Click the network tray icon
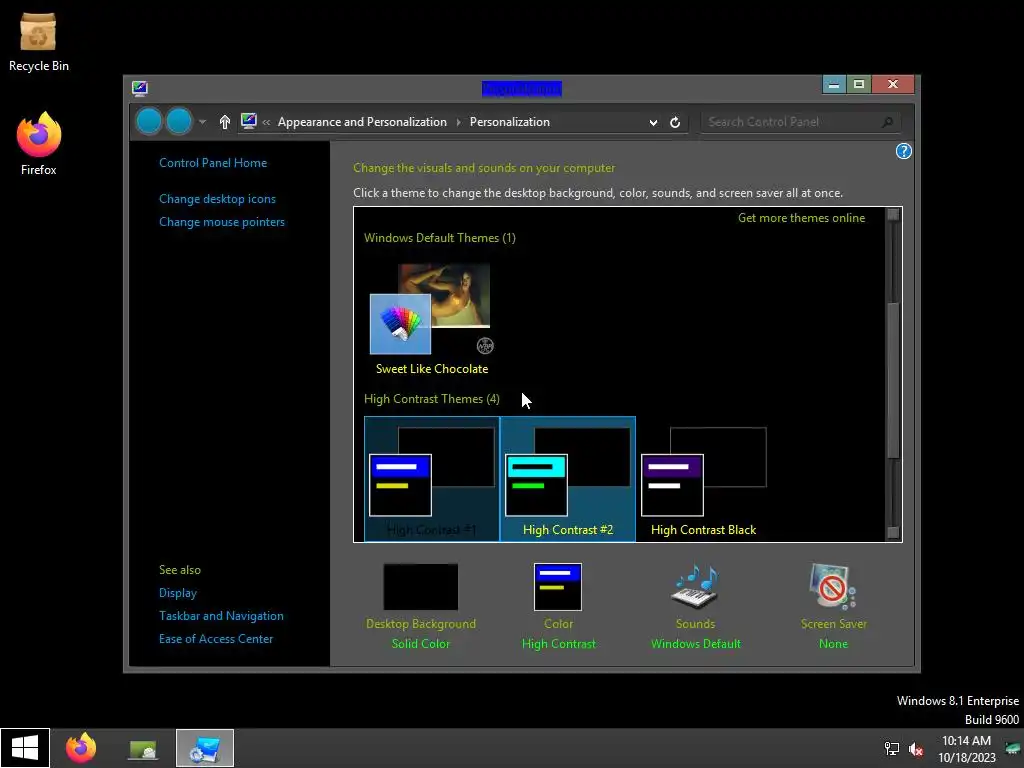This screenshot has height=768, width=1024. click(891, 748)
